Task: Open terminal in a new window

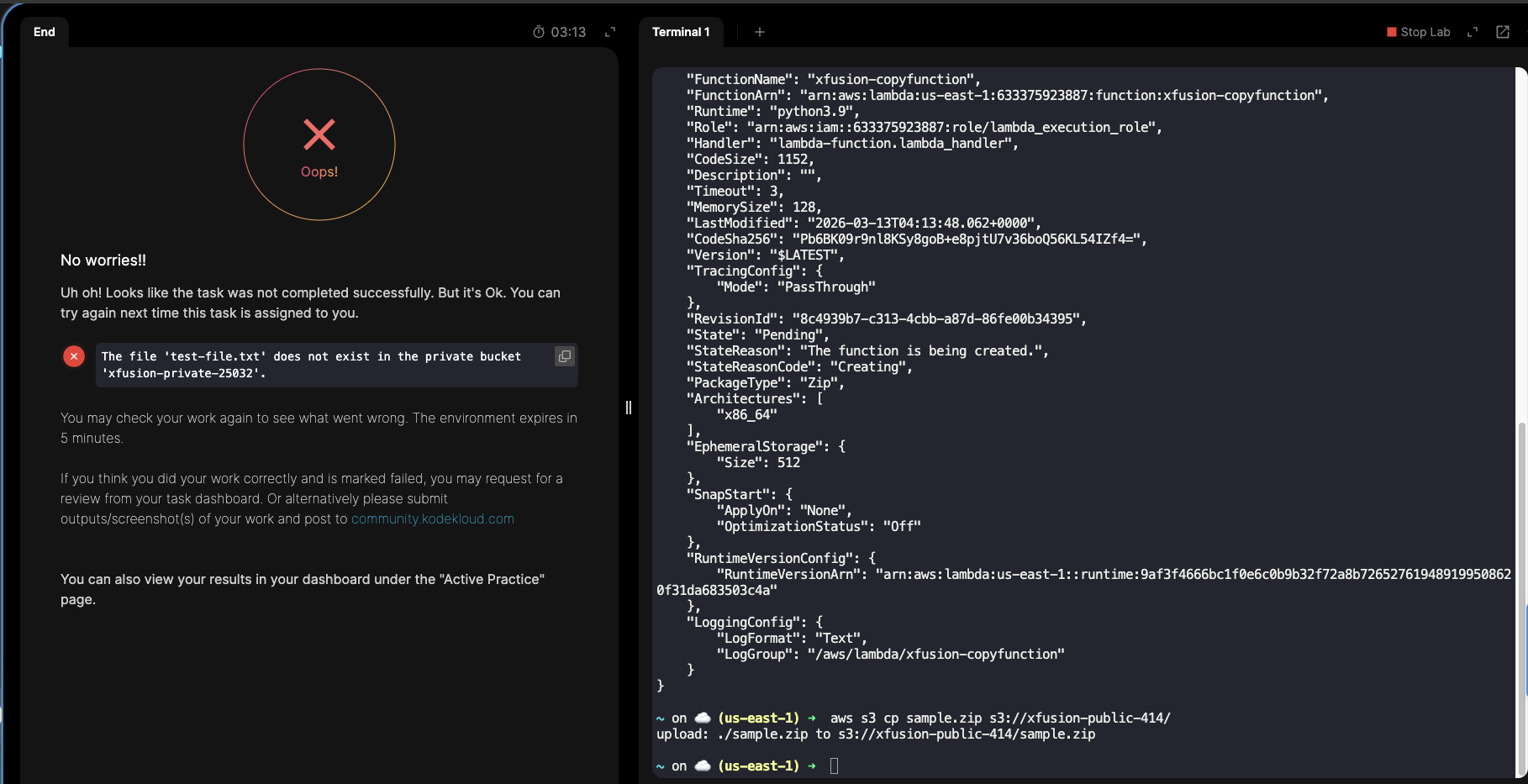Action: pos(1503,32)
